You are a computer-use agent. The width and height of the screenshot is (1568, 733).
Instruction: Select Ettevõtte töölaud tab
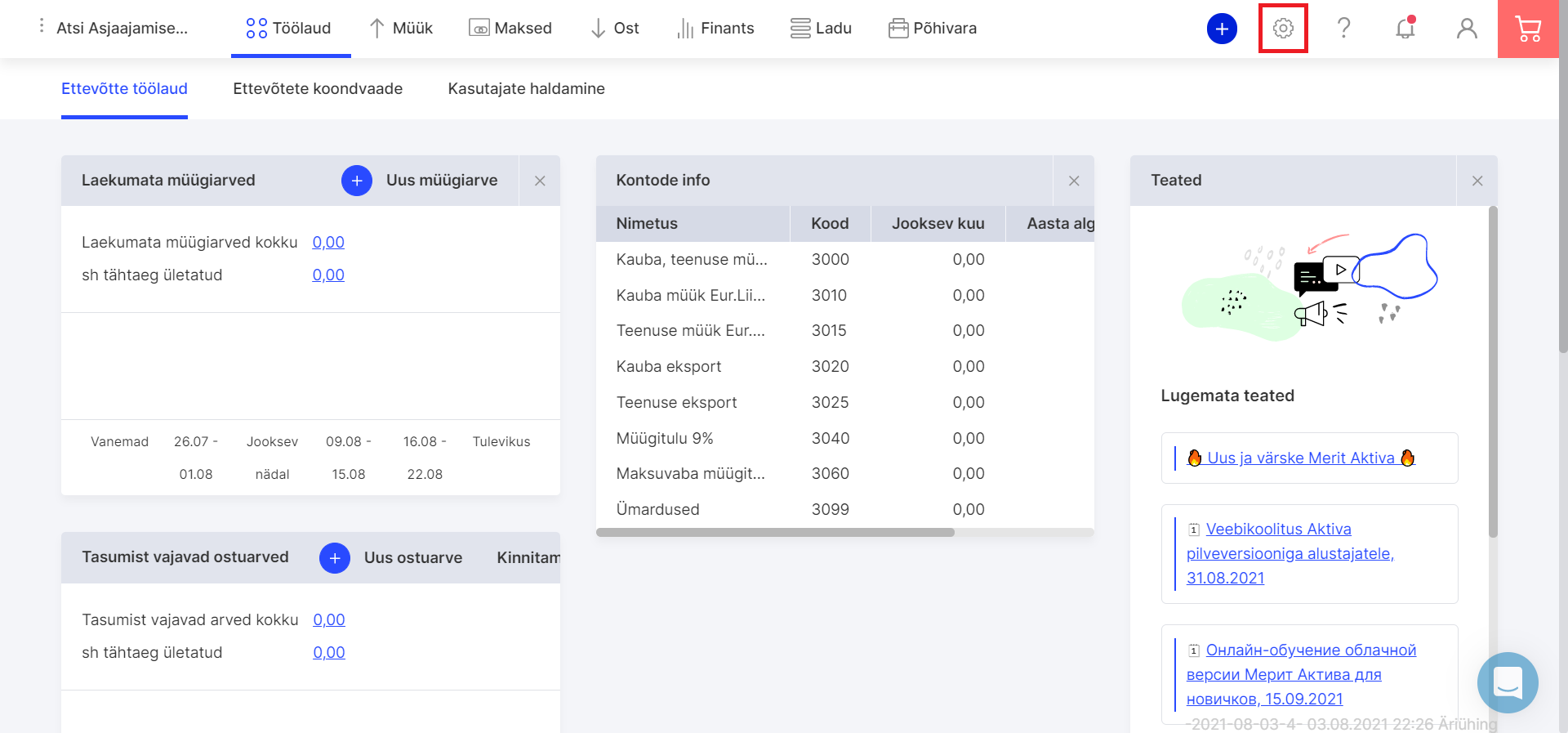(124, 89)
